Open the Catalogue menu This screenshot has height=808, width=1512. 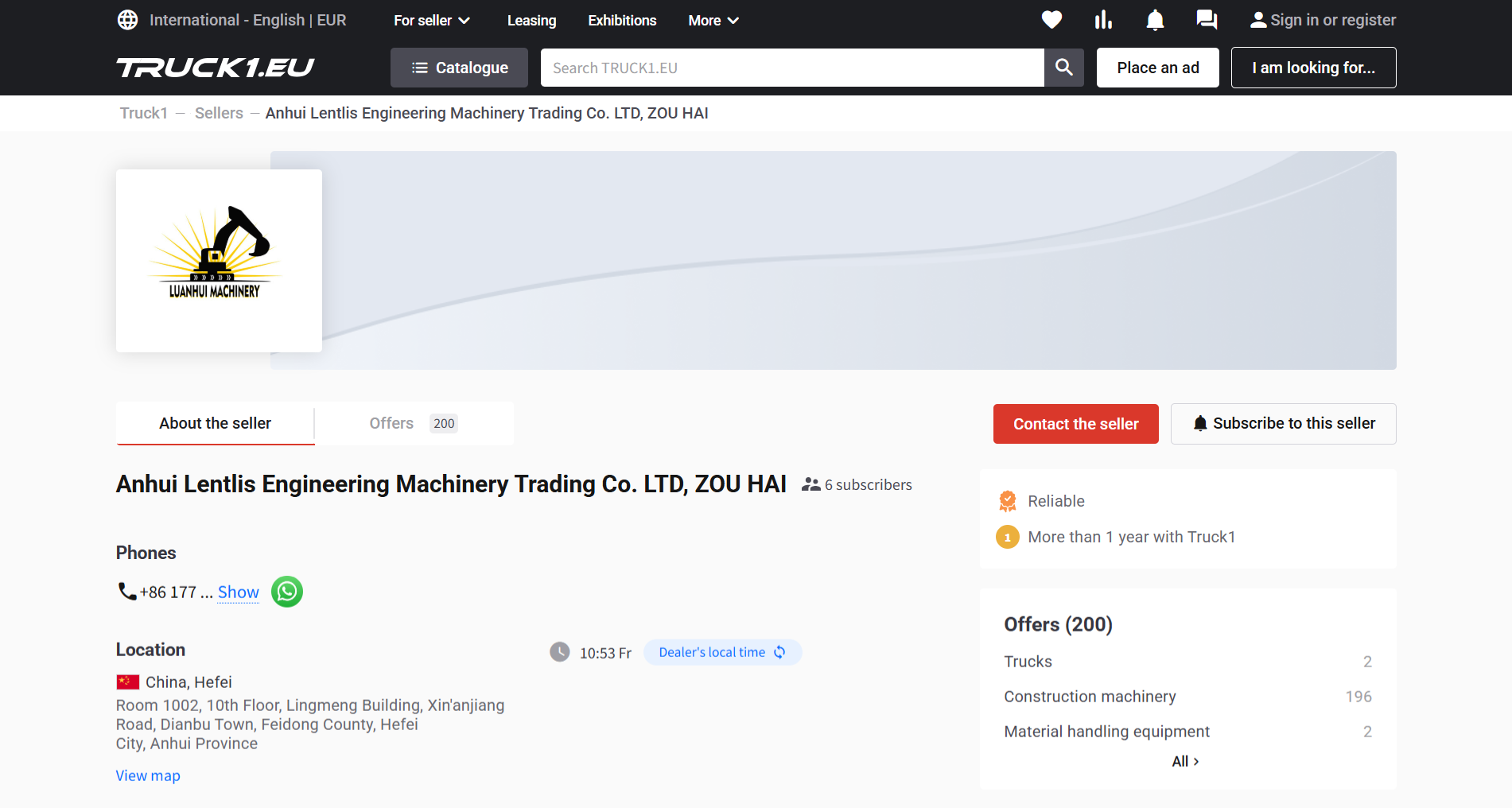(459, 68)
